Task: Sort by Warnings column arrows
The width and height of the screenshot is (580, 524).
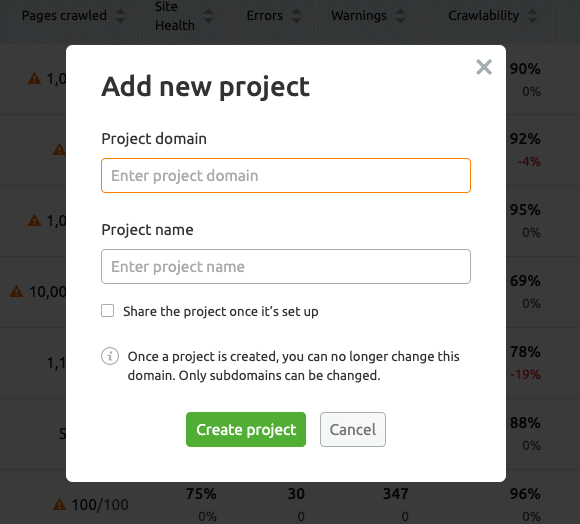Action: click(x=400, y=16)
